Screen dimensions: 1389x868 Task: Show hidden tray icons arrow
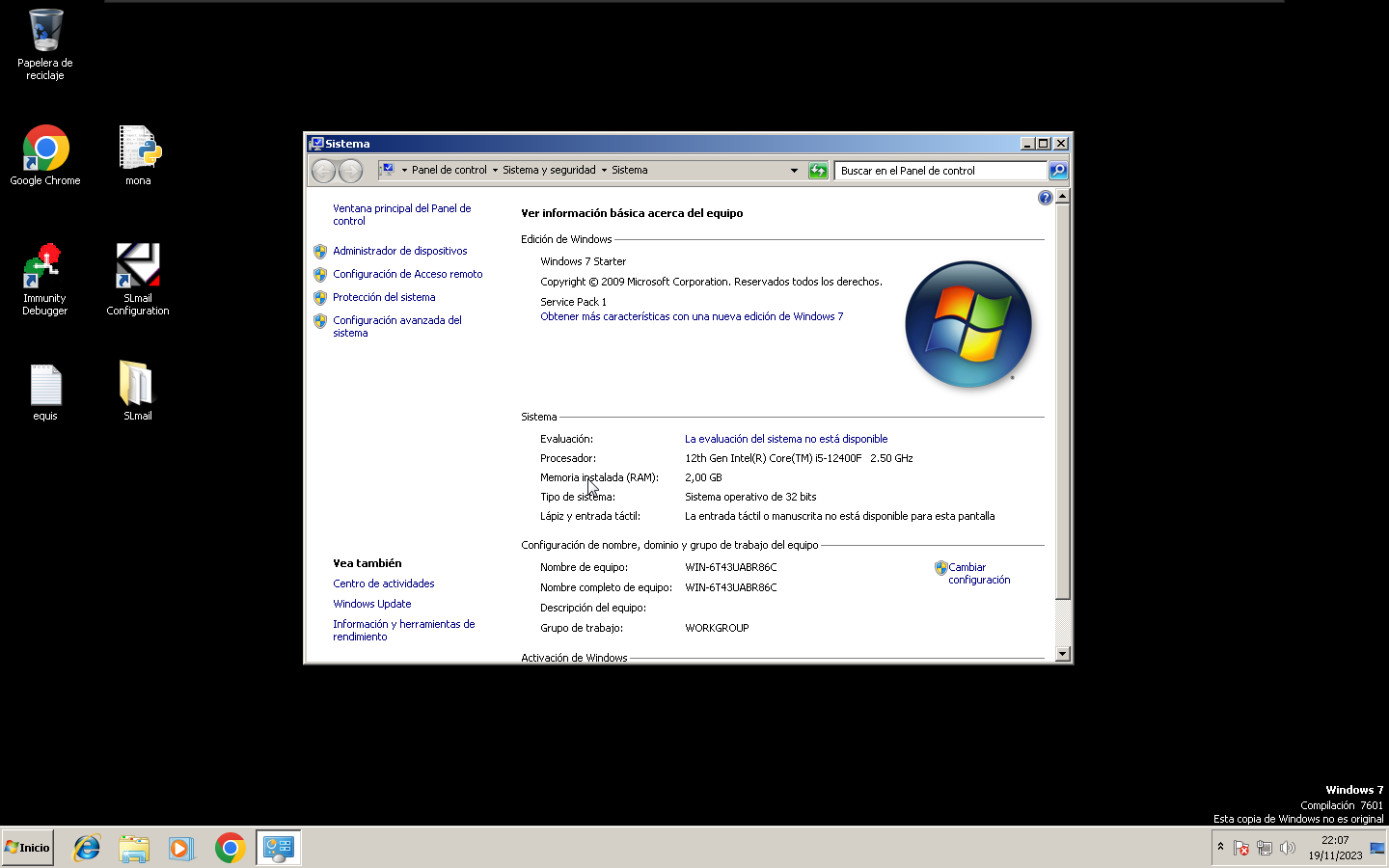1220,847
